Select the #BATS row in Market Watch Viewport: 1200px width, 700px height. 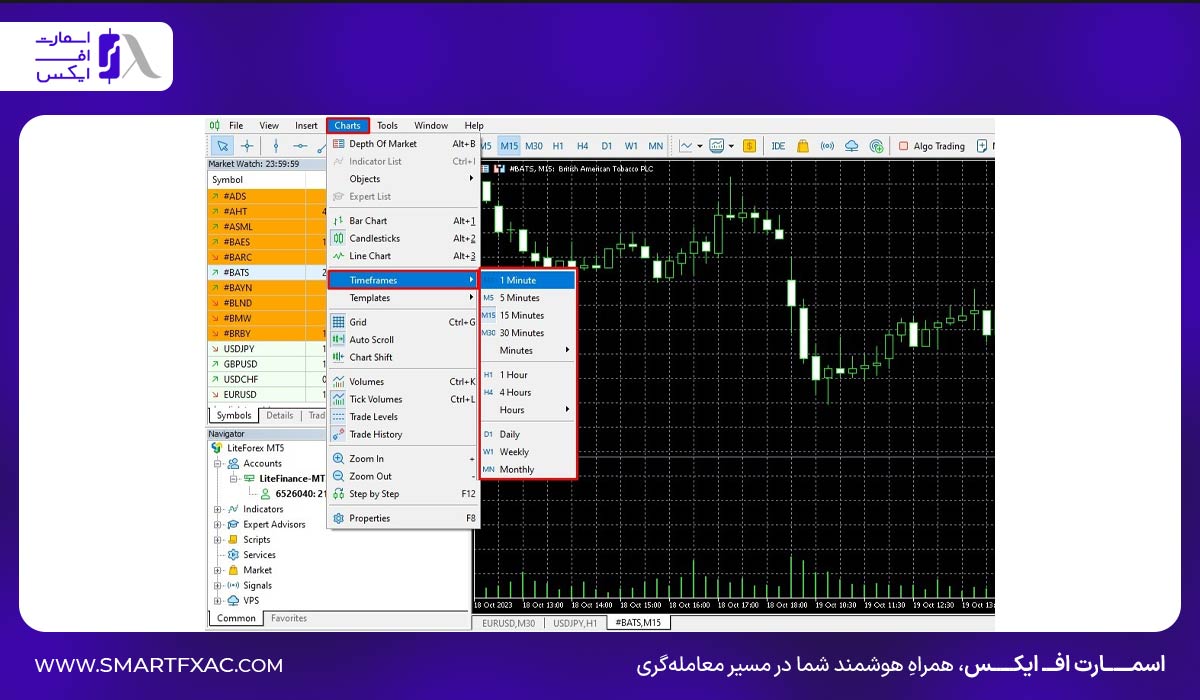[267, 272]
